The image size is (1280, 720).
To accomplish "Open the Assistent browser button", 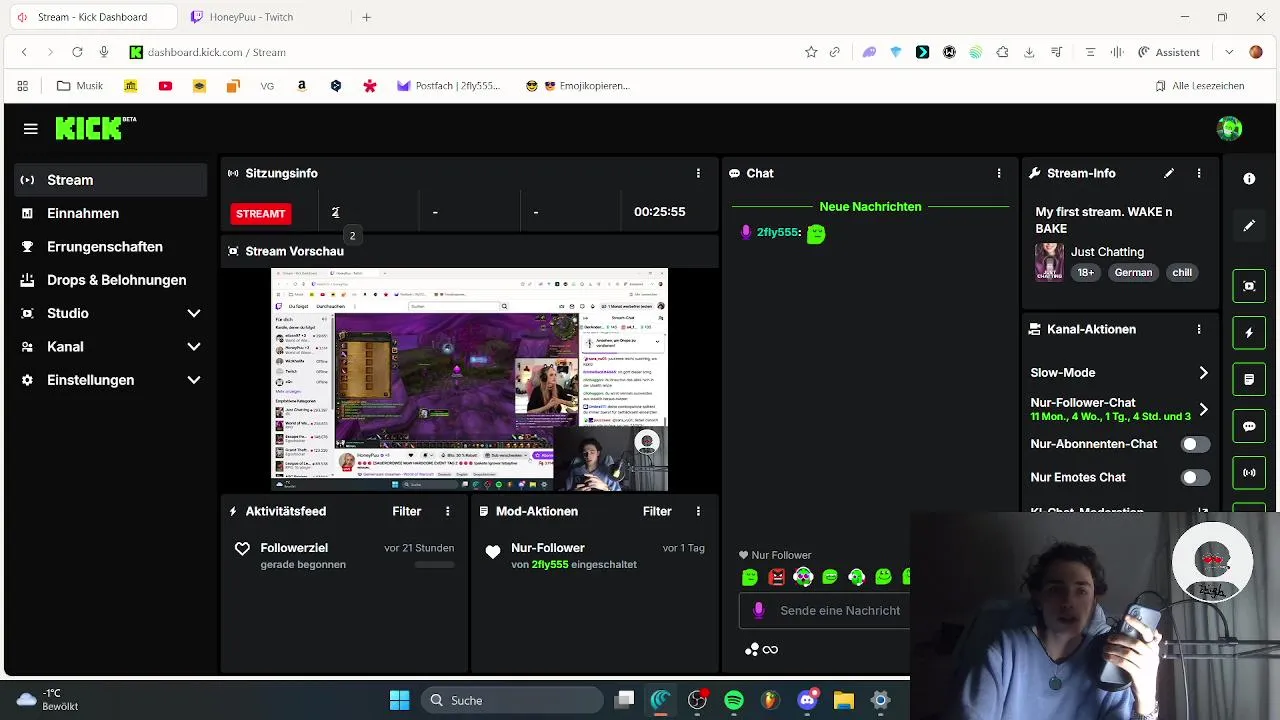I will (x=1168, y=52).
